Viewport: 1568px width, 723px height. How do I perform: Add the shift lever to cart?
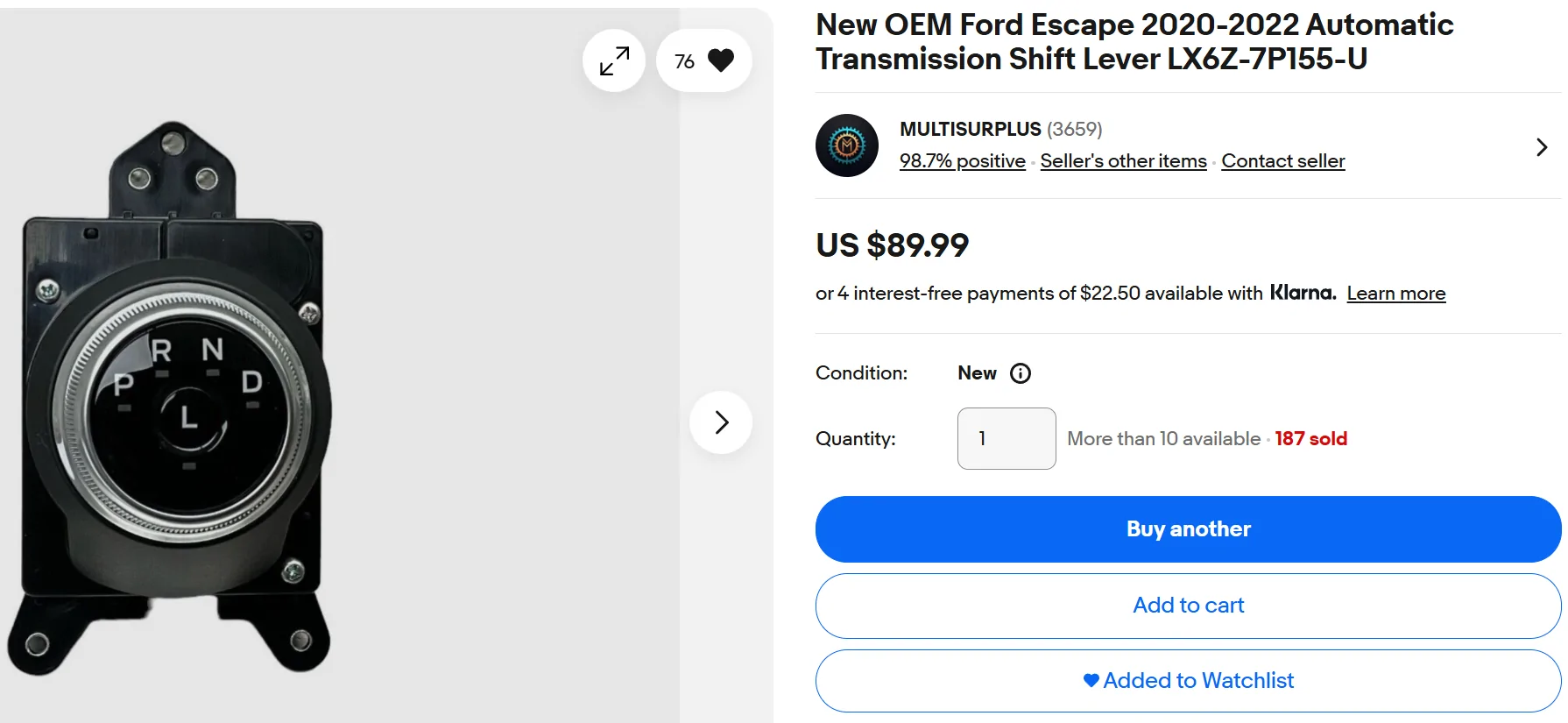click(x=1188, y=606)
